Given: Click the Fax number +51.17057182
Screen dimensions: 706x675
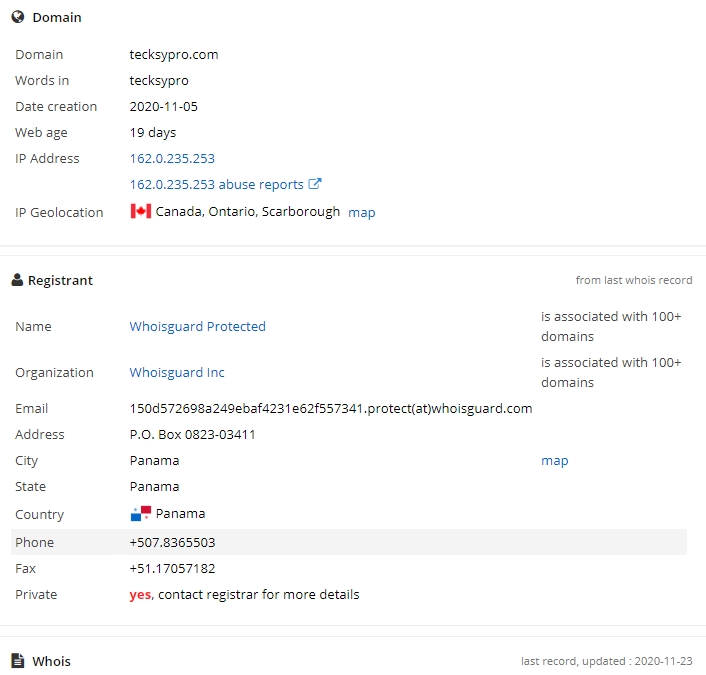Looking at the screenshot, I should point(172,568).
